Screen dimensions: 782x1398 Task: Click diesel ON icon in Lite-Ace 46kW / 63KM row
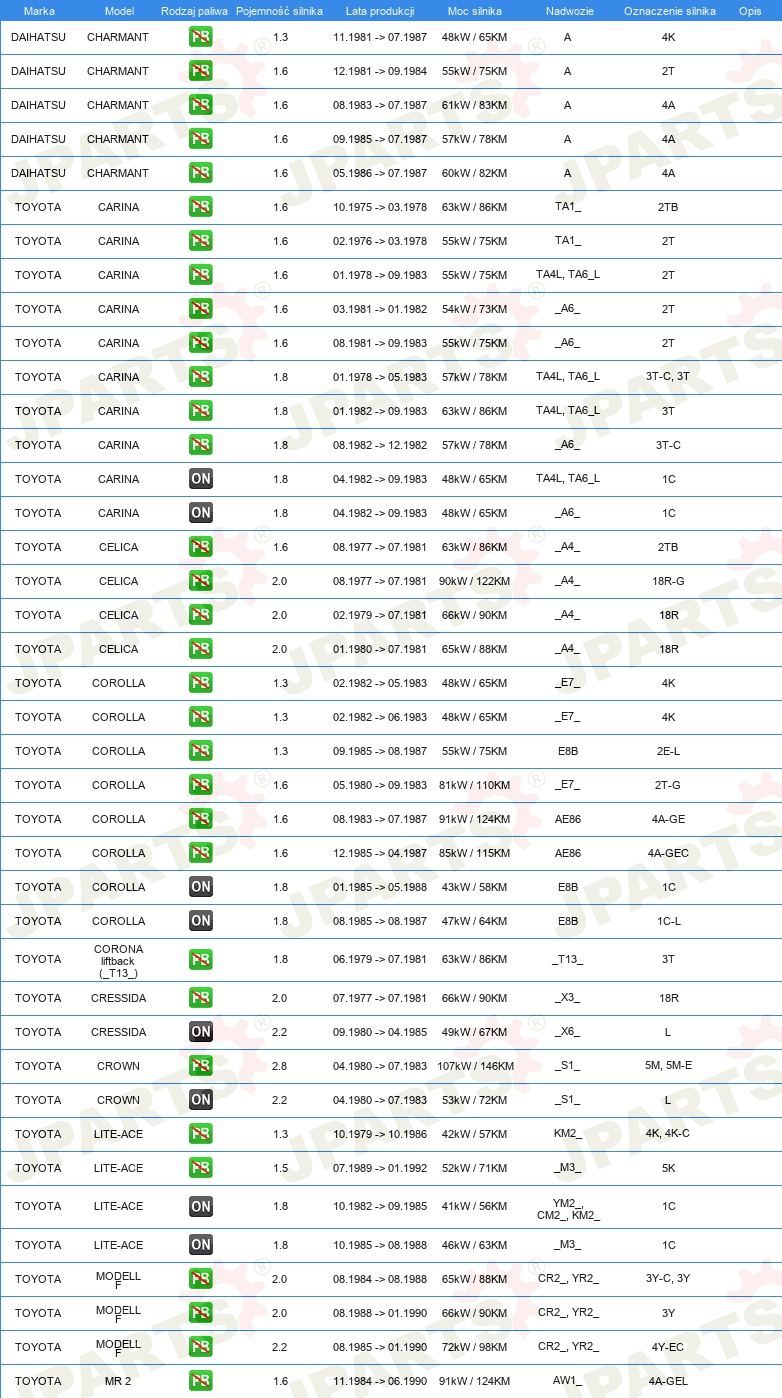tap(201, 1245)
